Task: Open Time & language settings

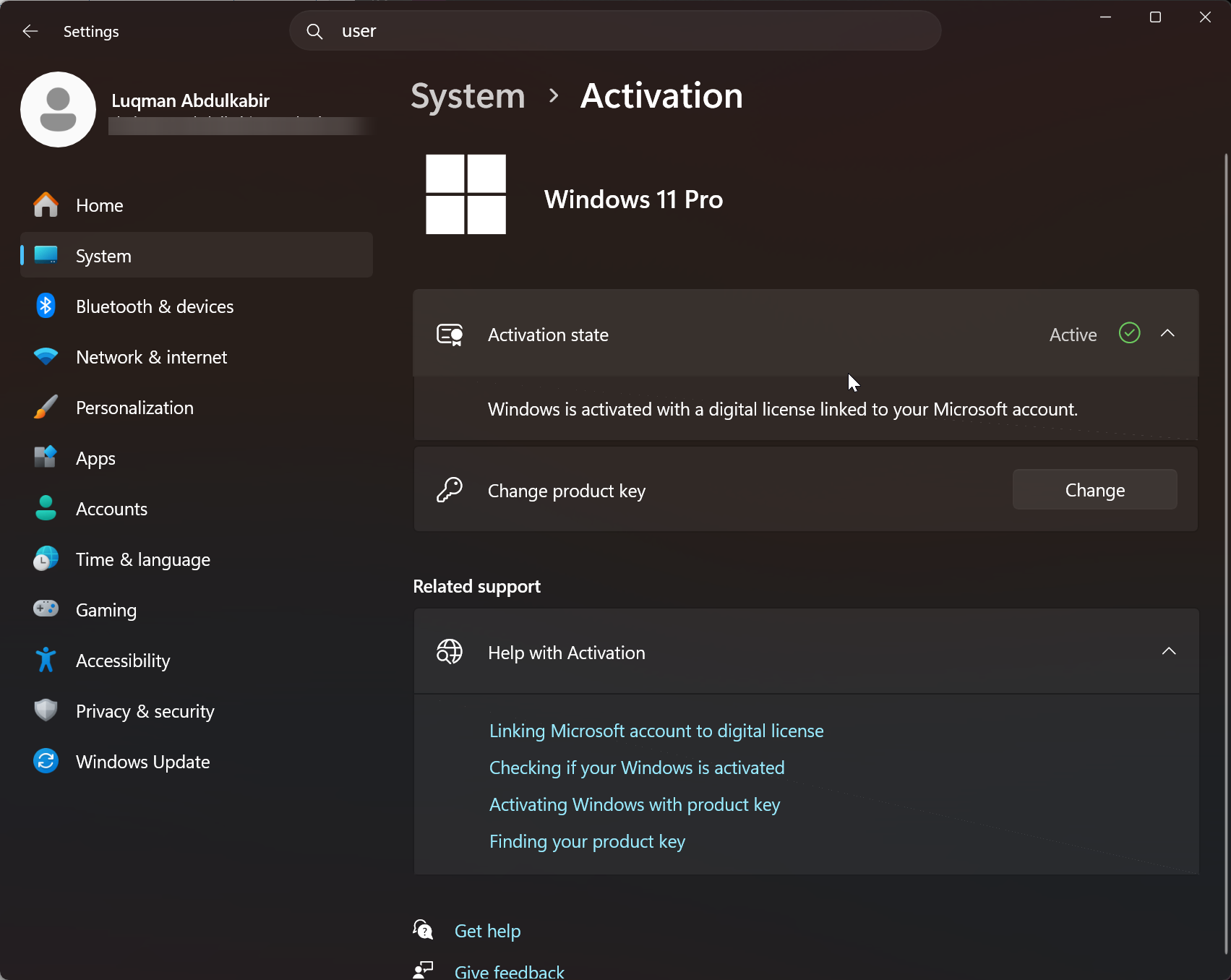Action: coord(197,559)
